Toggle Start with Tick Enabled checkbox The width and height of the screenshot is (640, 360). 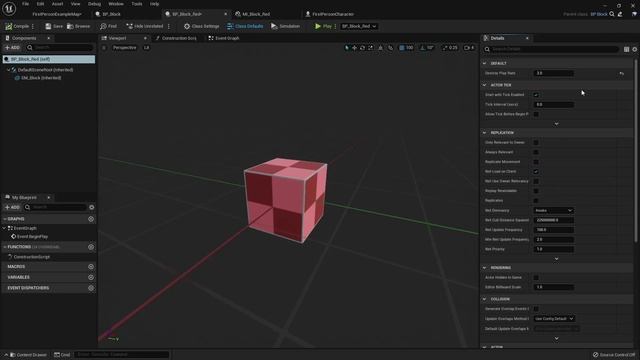(536, 95)
